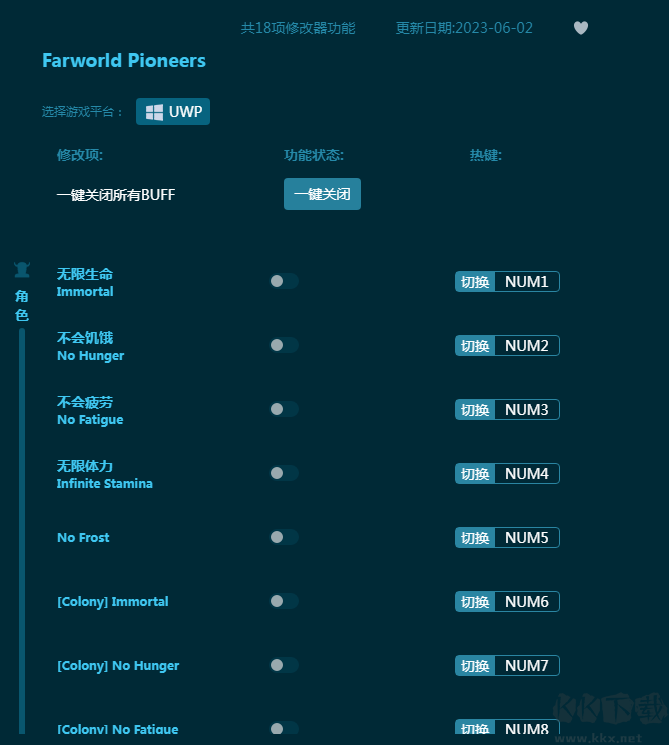Click the 切换 button beside NUM3

coord(475,410)
